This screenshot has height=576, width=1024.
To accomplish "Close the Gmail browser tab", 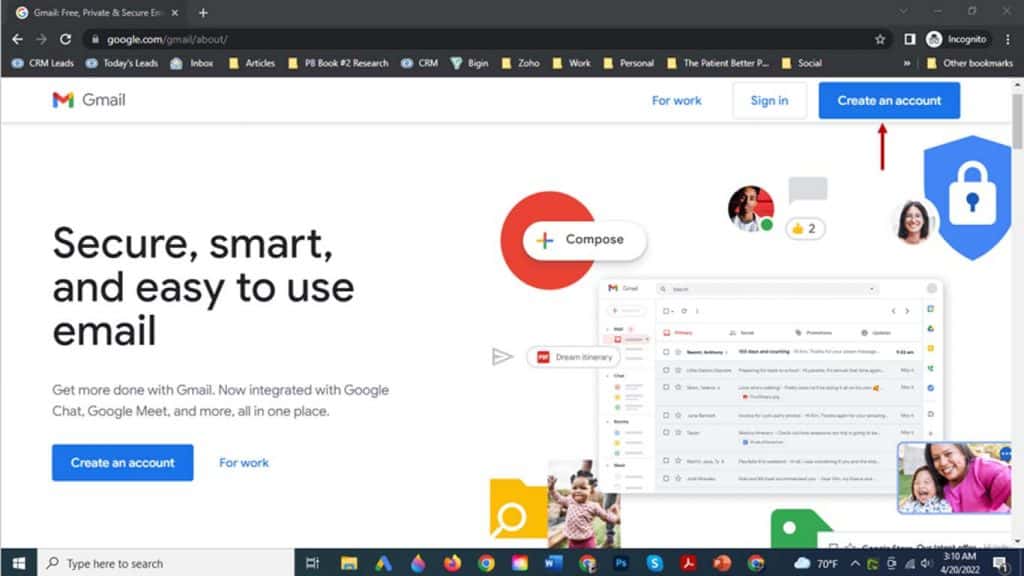I will click(174, 12).
